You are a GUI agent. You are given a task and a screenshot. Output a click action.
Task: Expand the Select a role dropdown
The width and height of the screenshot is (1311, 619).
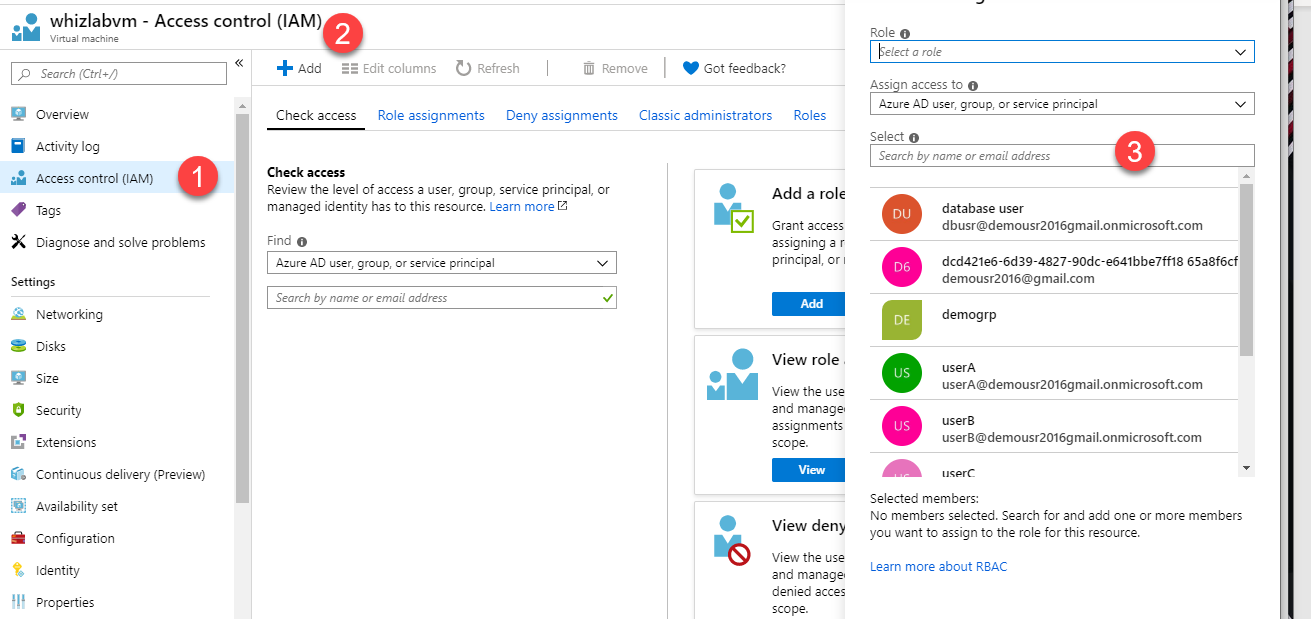point(1061,51)
